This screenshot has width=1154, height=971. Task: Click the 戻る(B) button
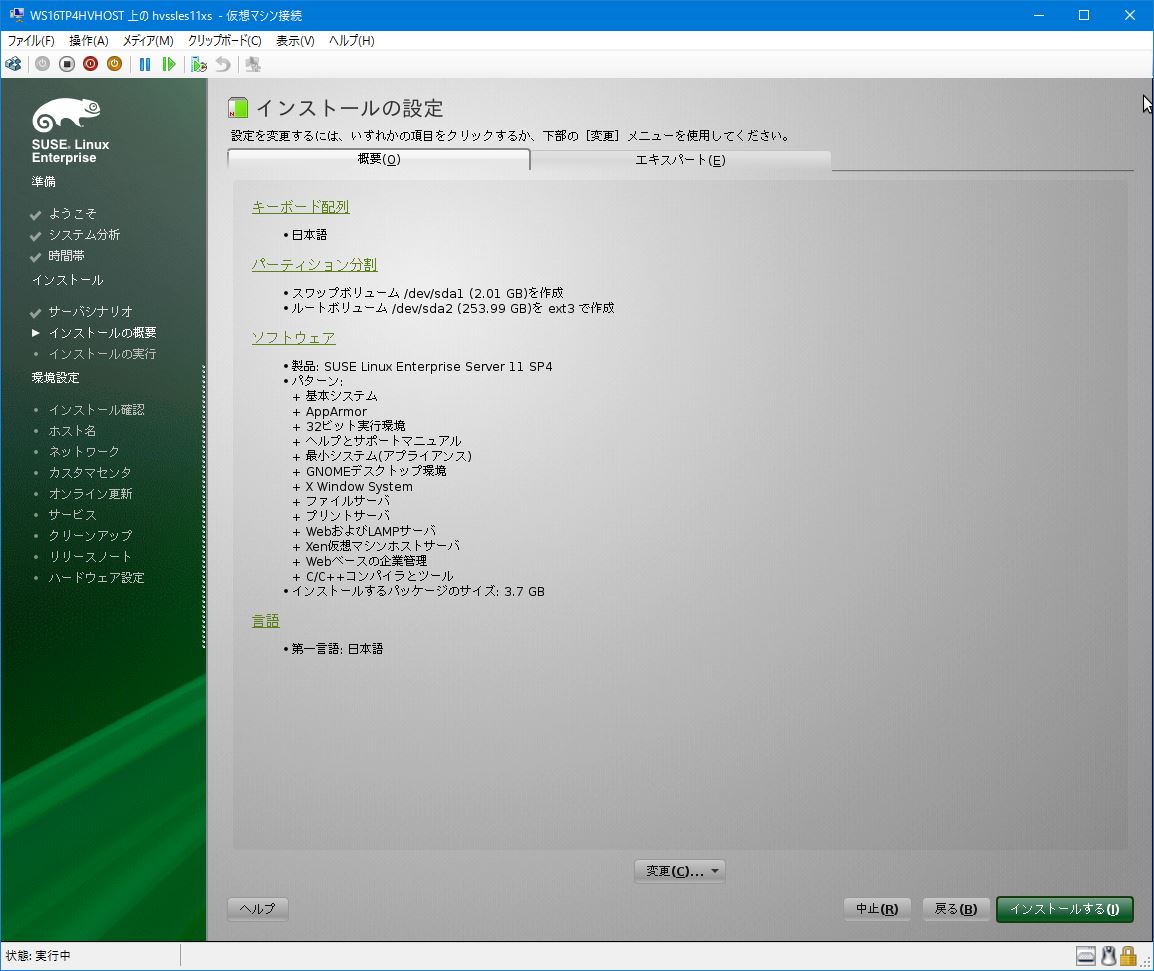(x=956, y=908)
